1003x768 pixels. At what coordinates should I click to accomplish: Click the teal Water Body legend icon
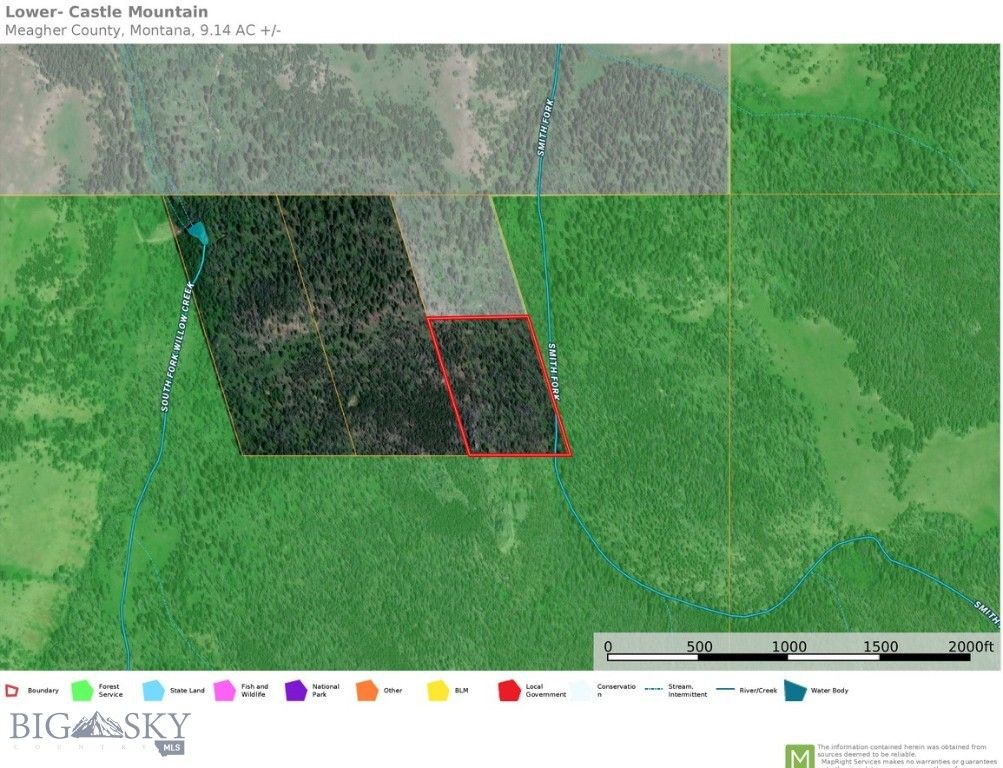[792, 690]
